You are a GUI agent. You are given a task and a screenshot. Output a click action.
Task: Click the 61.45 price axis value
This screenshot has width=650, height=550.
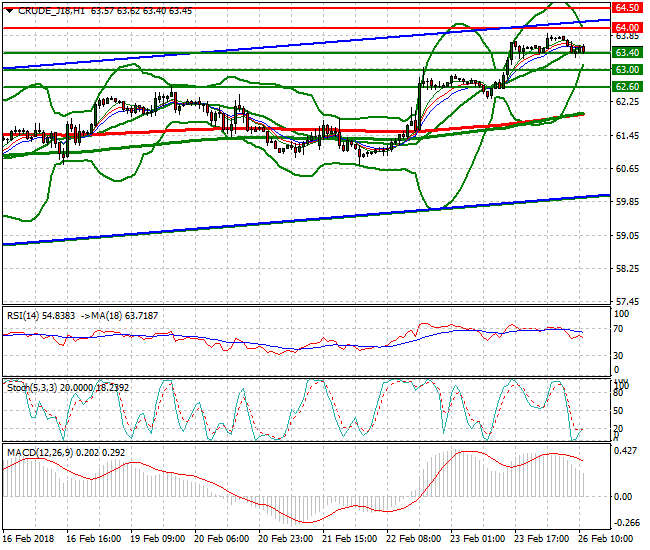click(627, 136)
